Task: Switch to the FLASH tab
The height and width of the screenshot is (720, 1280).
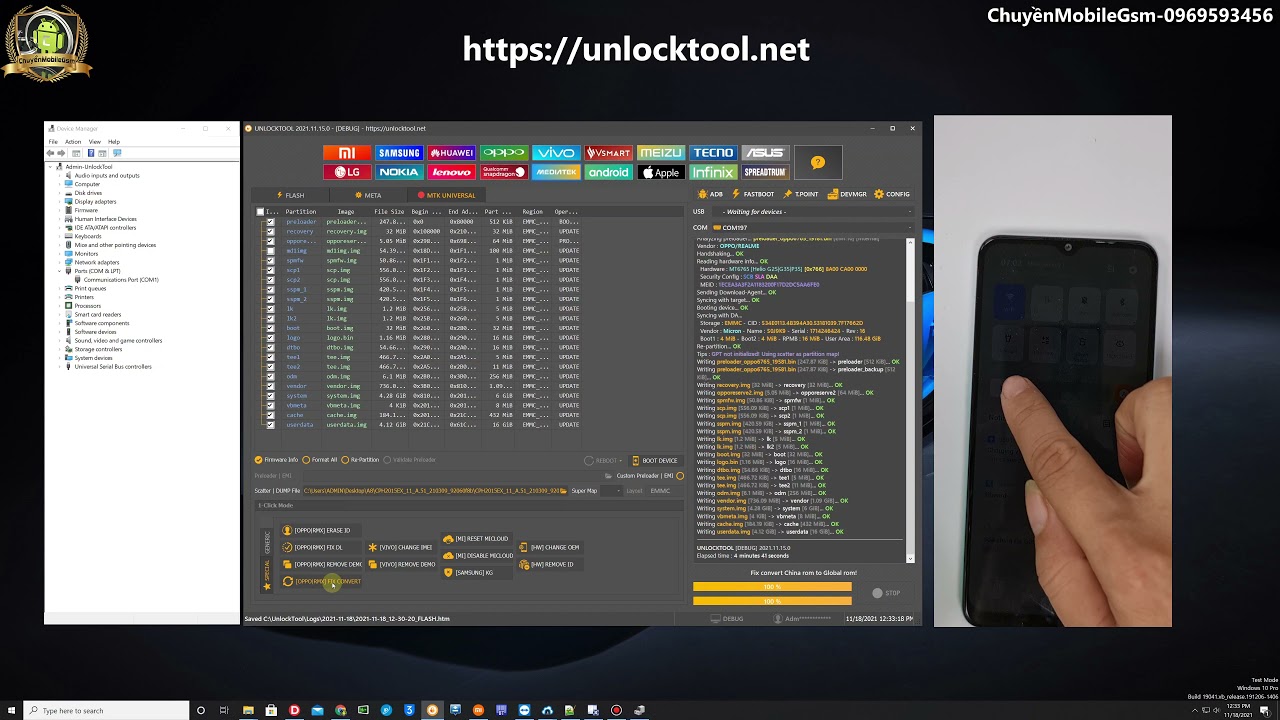Action: coord(291,195)
